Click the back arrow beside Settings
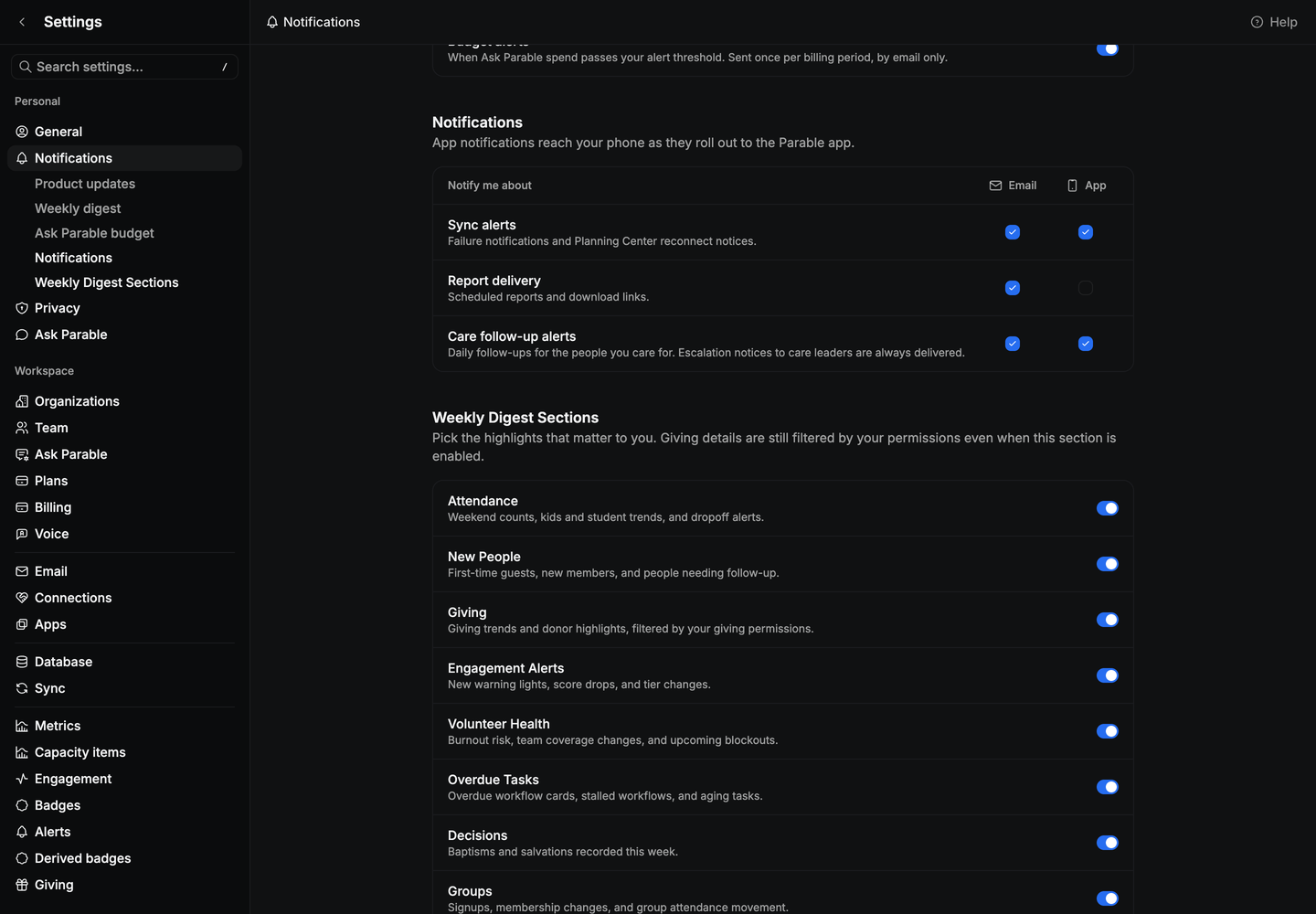 22,22
